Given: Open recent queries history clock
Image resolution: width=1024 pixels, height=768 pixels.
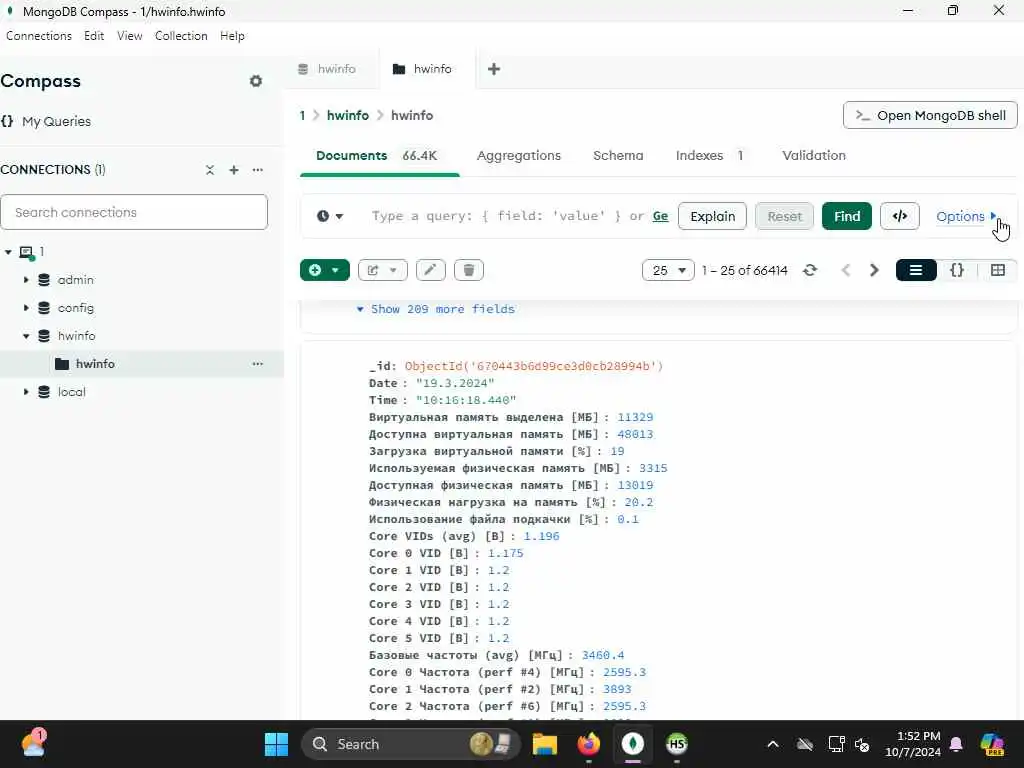Looking at the screenshot, I should [330, 216].
